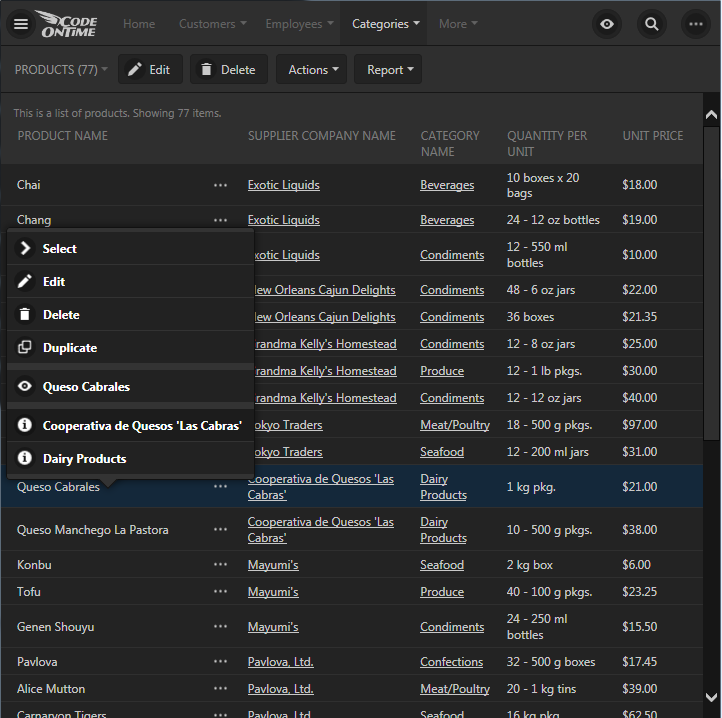Open Dairy Products info entry in context menu
The width and height of the screenshot is (722, 718).
[130, 459]
